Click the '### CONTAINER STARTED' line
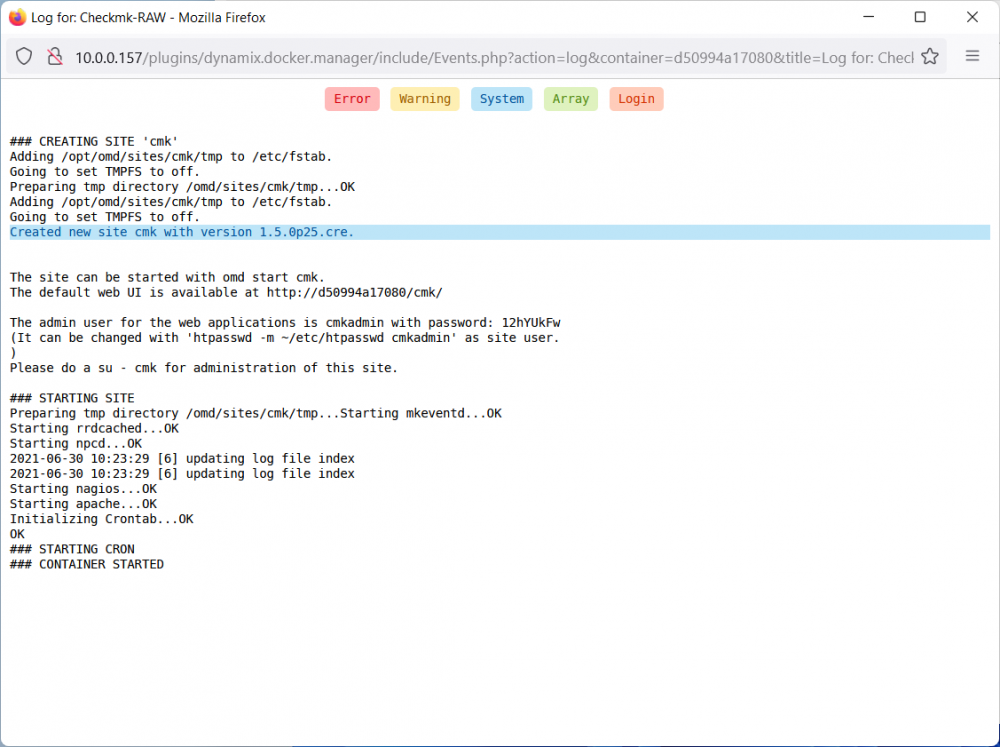The image size is (1000, 747). [x=87, y=565]
